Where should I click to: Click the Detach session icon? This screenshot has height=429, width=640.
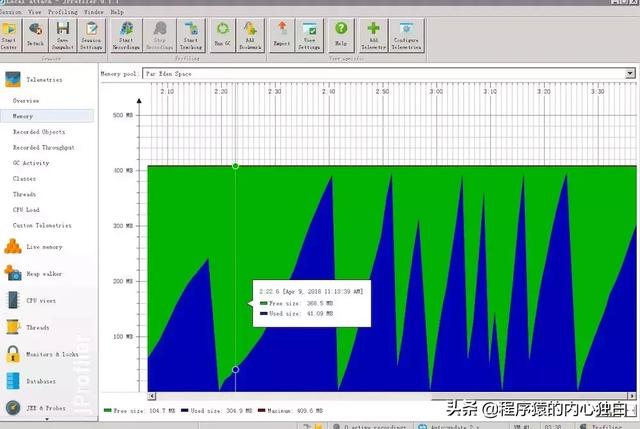[x=35, y=35]
